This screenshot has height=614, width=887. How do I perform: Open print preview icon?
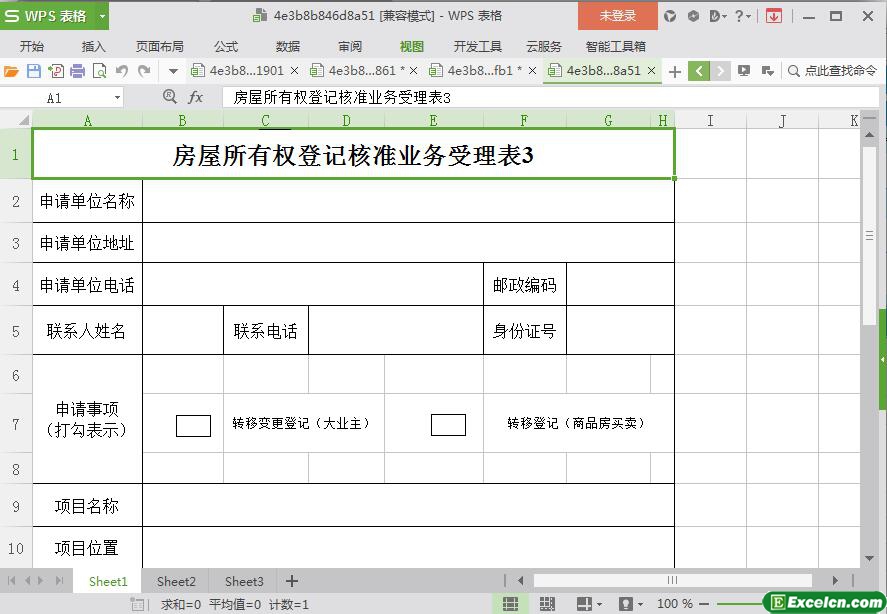(100, 71)
